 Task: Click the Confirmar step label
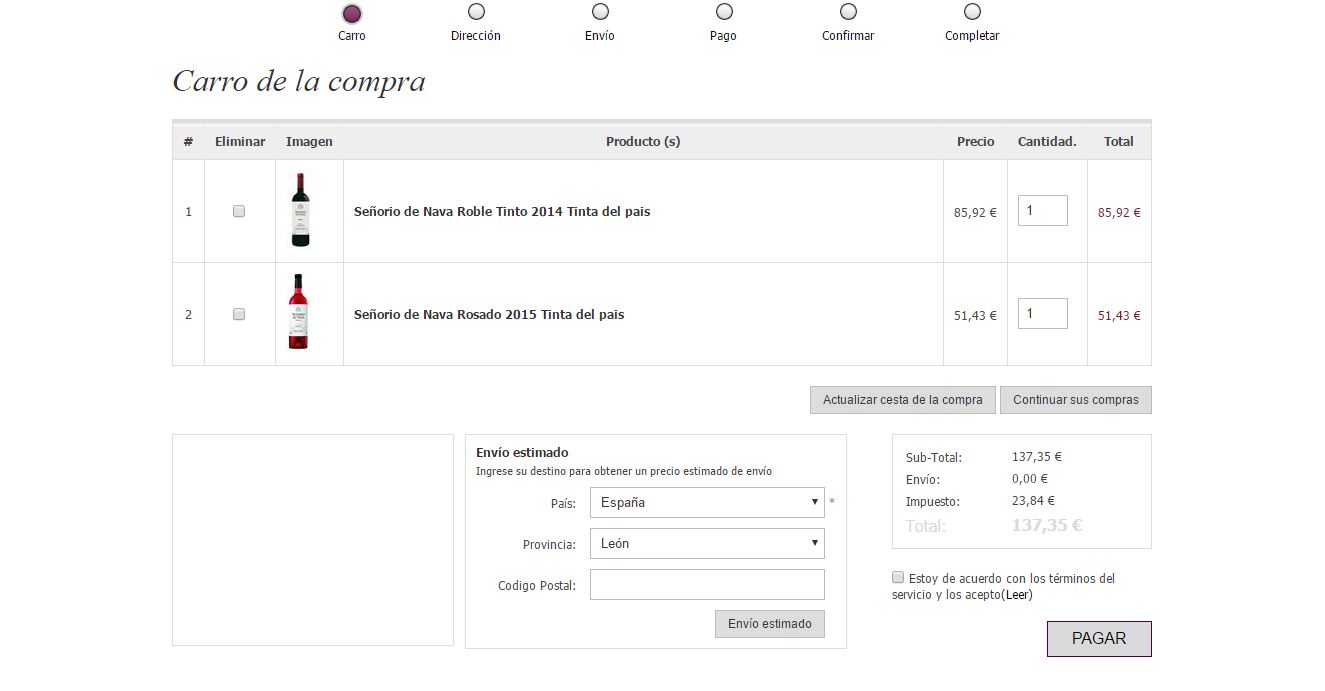coord(848,36)
